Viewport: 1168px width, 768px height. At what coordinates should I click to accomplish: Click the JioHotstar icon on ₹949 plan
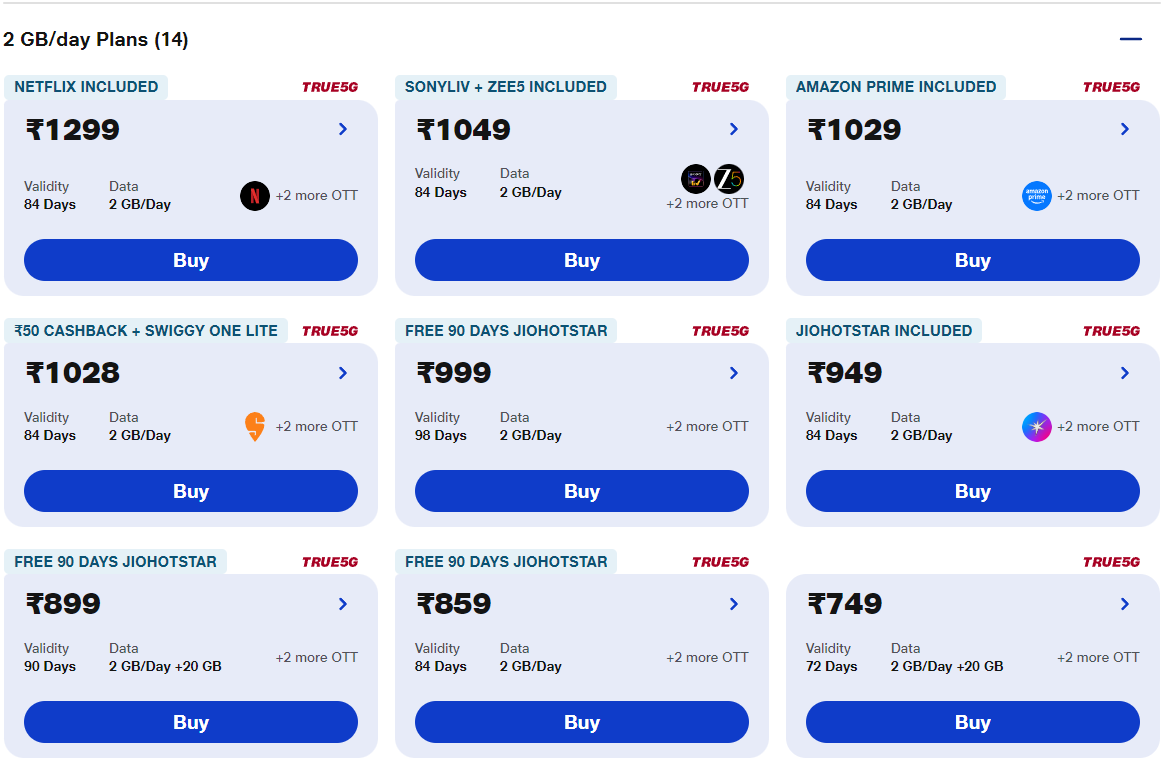(1037, 427)
